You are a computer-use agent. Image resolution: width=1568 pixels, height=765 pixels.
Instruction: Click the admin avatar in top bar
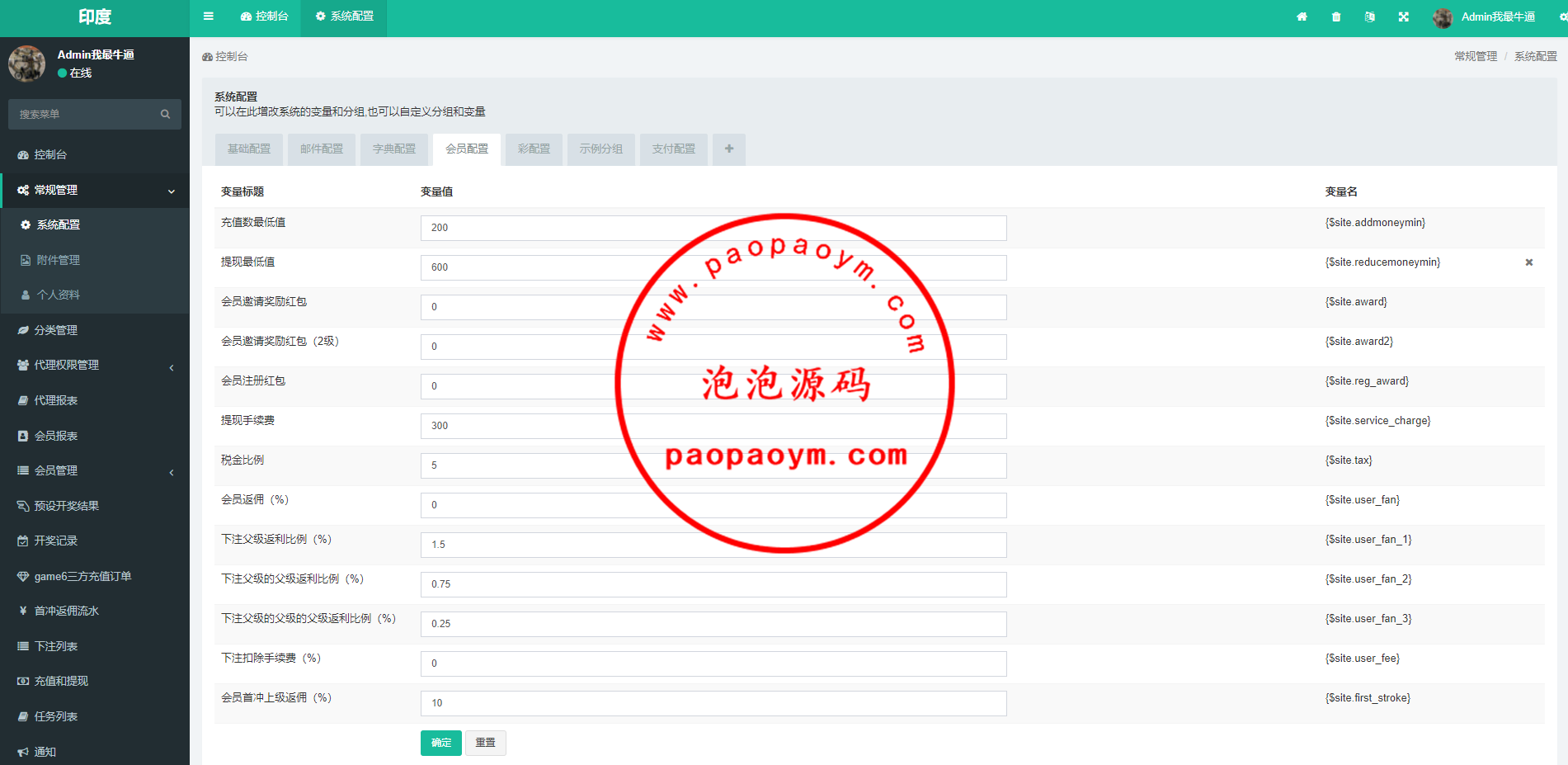(1443, 17)
